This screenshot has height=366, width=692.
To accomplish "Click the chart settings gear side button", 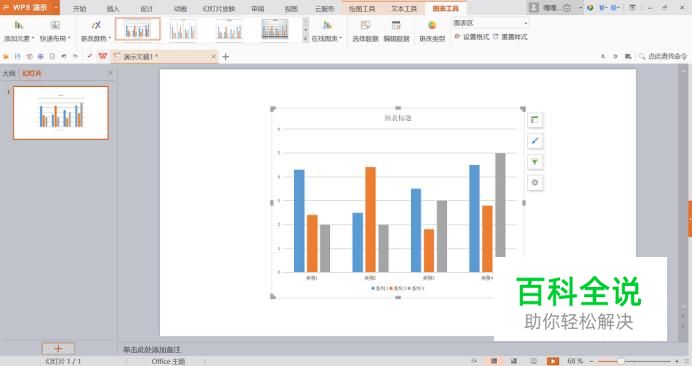I will pyautogui.click(x=535, y=182).
